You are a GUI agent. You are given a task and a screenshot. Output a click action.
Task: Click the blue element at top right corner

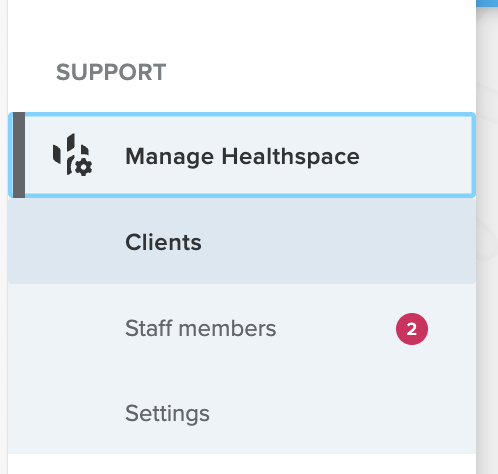(487, 3)
